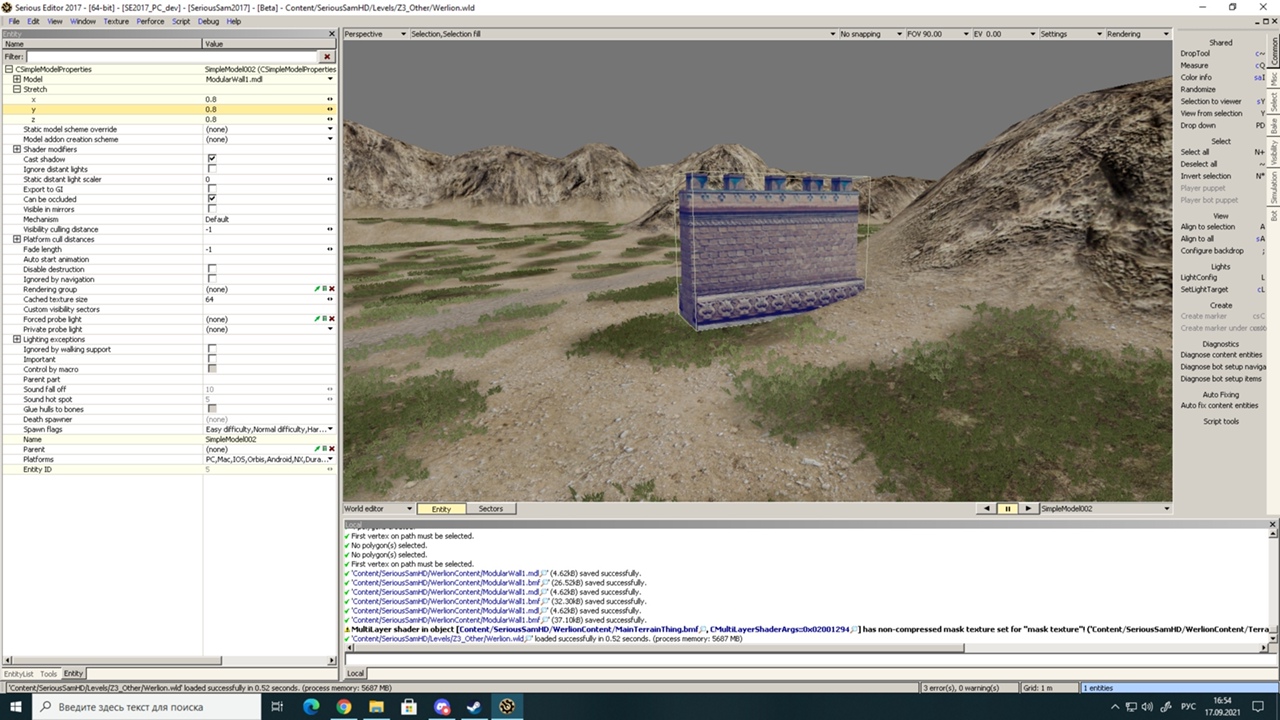Expand the Model property node
The height and width of the screenshot is (720, 1280).
pos(17,79)
